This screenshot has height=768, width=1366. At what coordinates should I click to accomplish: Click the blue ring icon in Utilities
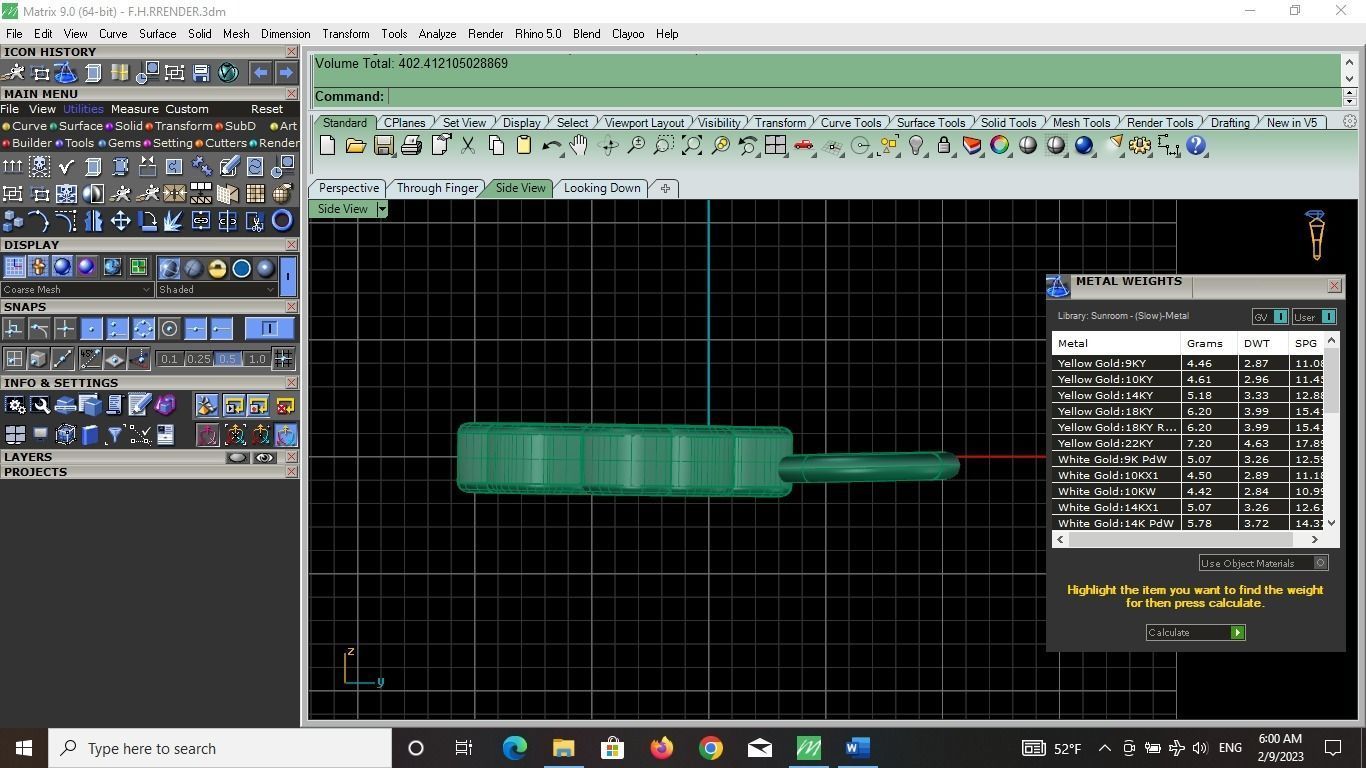[x=282, y=220]
